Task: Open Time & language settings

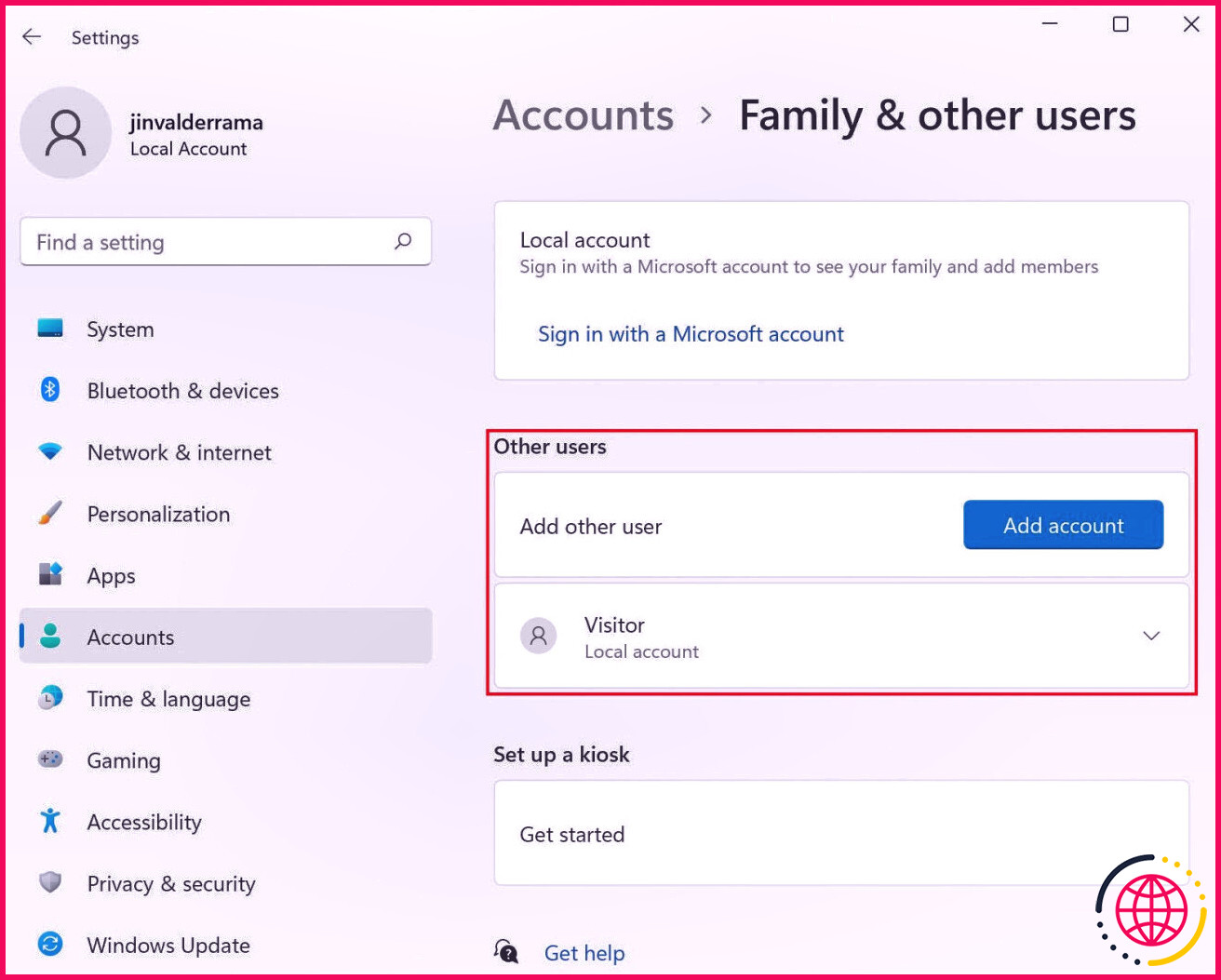Action: tap(225, 698)
